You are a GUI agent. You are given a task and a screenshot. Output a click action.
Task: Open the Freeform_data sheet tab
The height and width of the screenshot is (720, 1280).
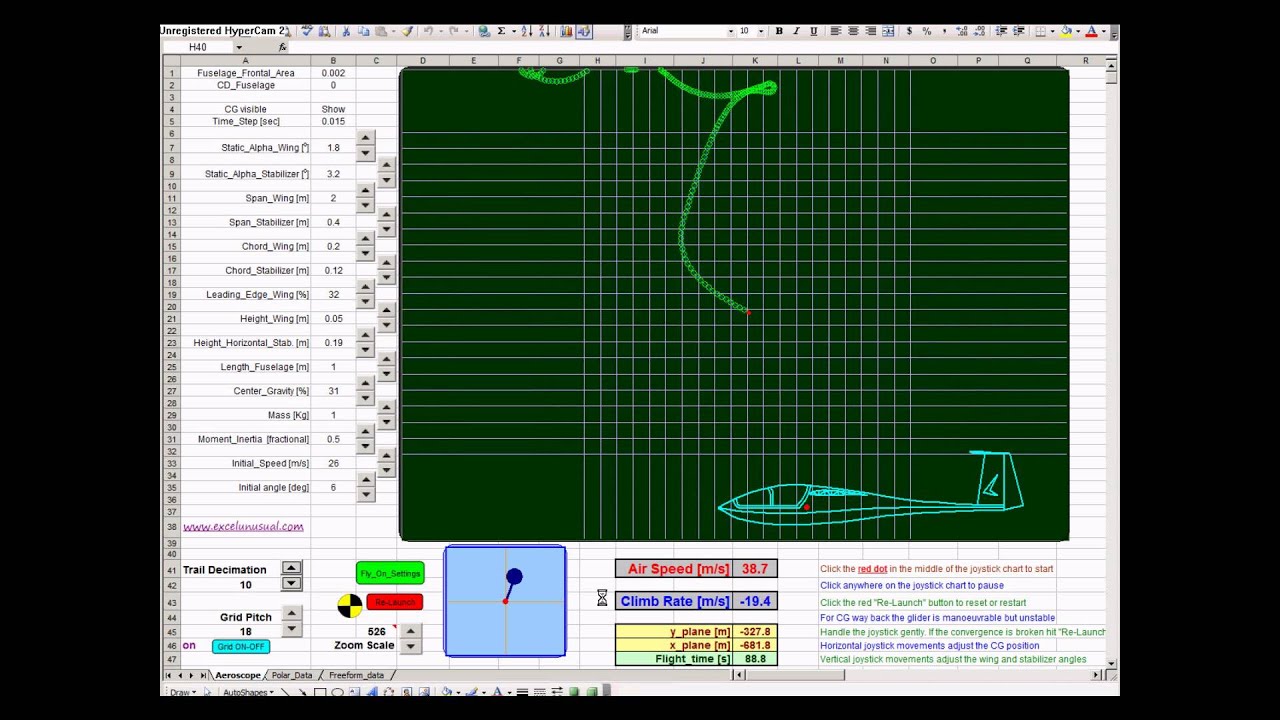(x=357, y=675)
